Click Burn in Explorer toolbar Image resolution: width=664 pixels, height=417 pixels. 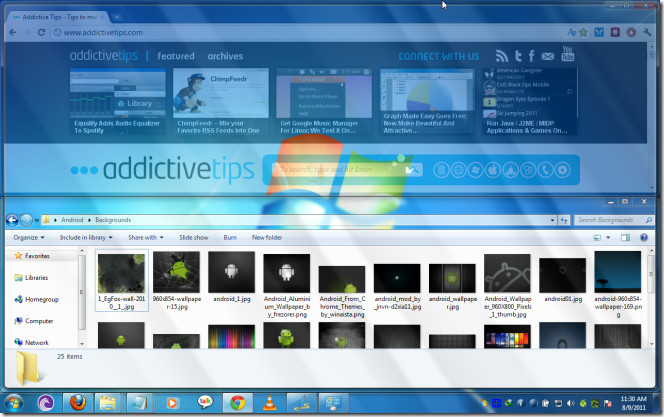point(230,237)
